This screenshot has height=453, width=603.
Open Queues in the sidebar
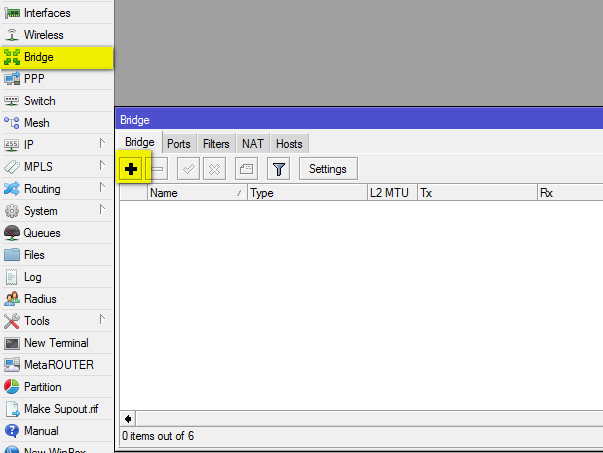click(42, 233)
